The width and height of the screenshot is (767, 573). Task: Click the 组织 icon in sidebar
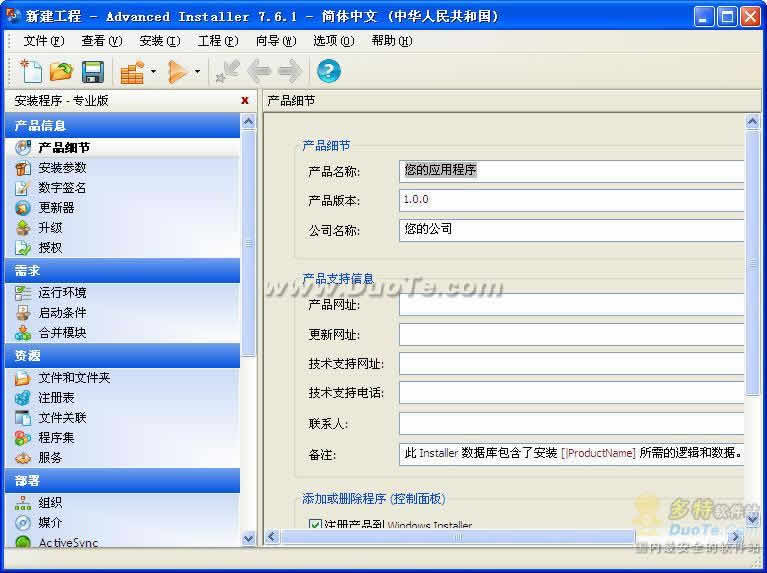(23, 503)
